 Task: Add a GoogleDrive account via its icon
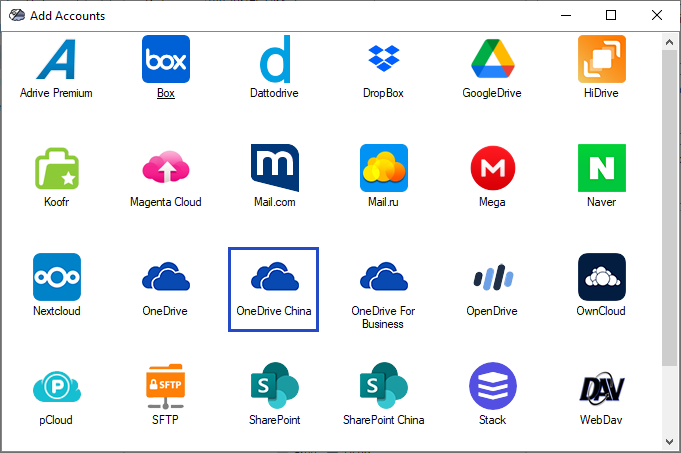pos(493,59)
